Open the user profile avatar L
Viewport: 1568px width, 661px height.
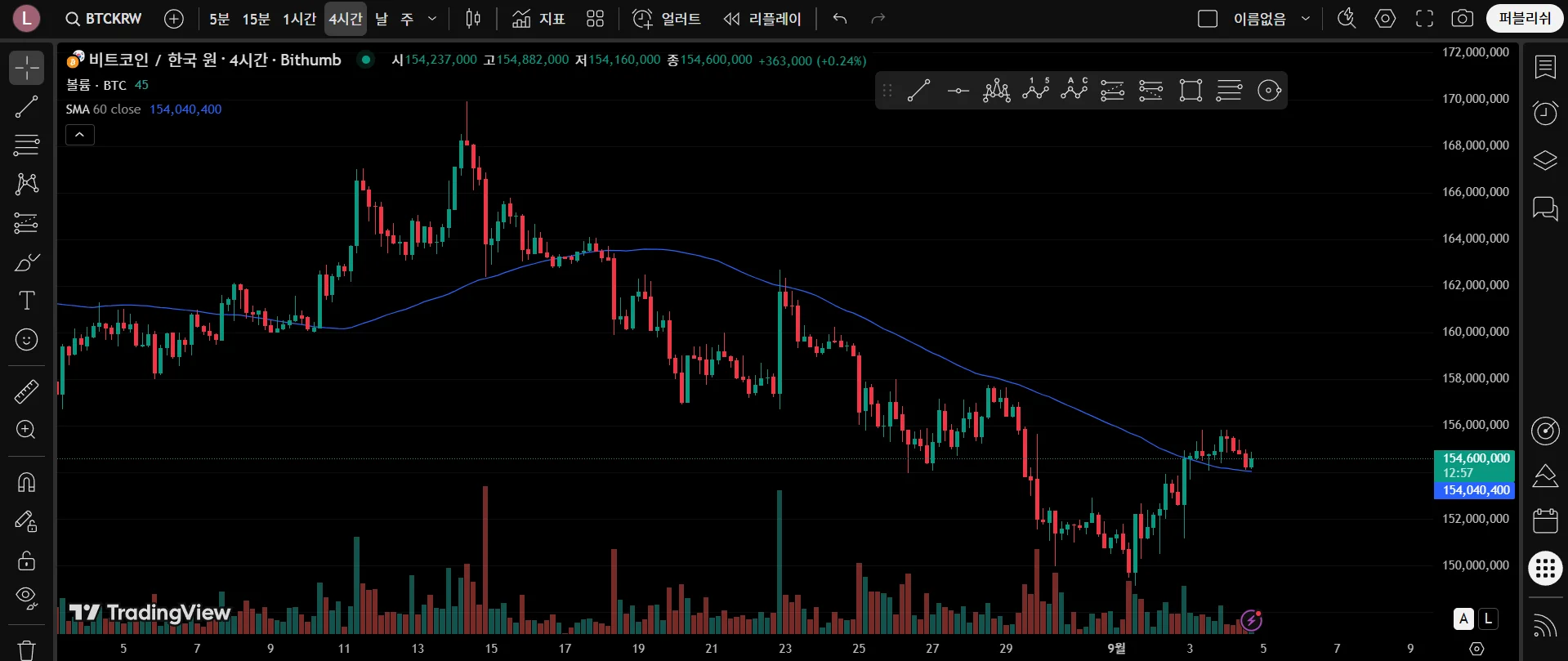pyautogui.click(x=26, y=19)
